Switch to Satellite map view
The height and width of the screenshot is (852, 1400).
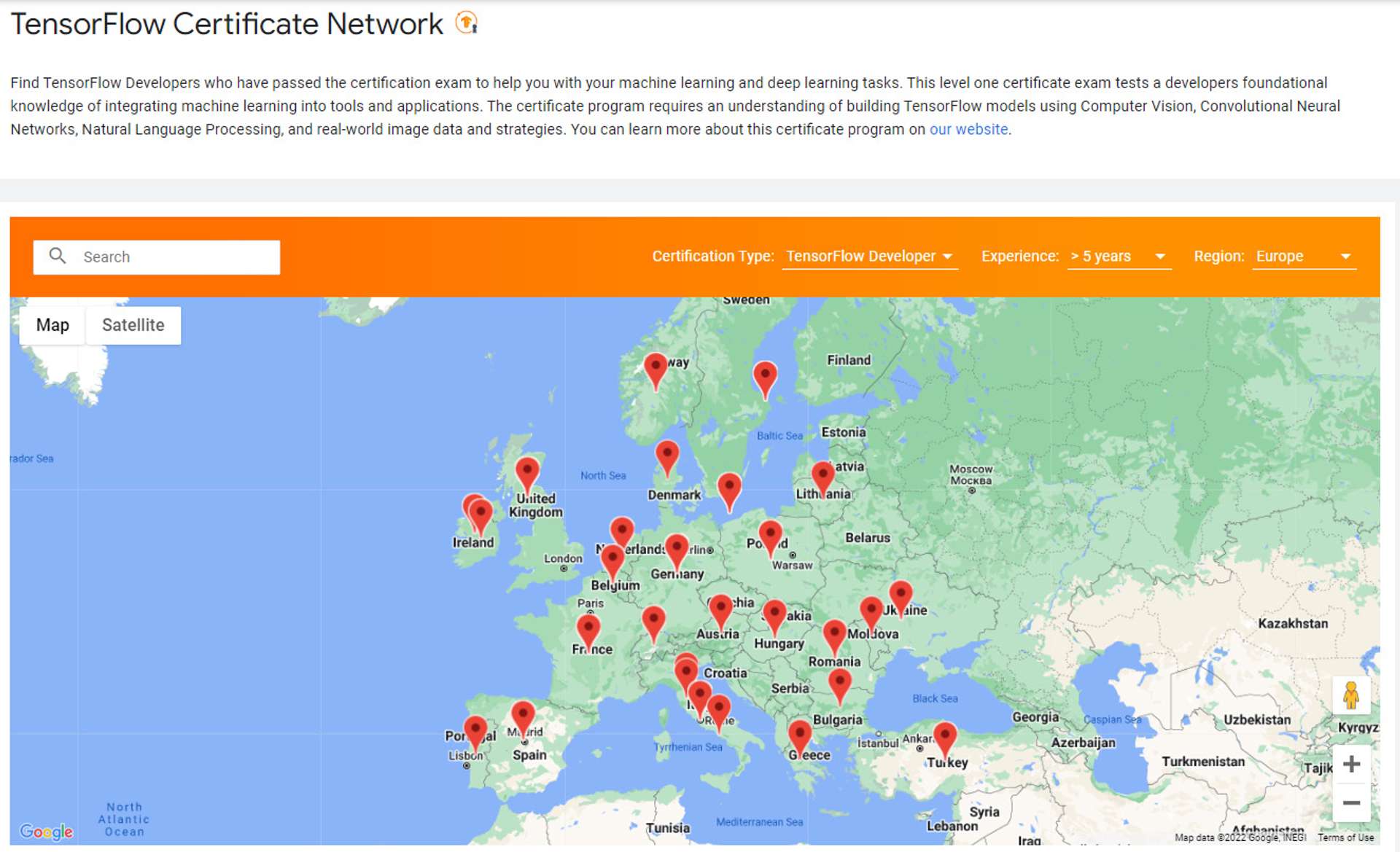coord(131,324)
